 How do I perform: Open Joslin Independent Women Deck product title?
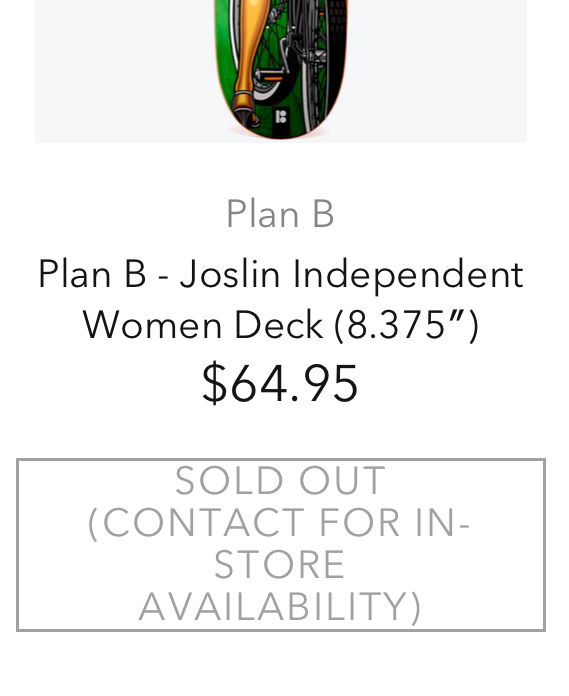tap(281, 299)
